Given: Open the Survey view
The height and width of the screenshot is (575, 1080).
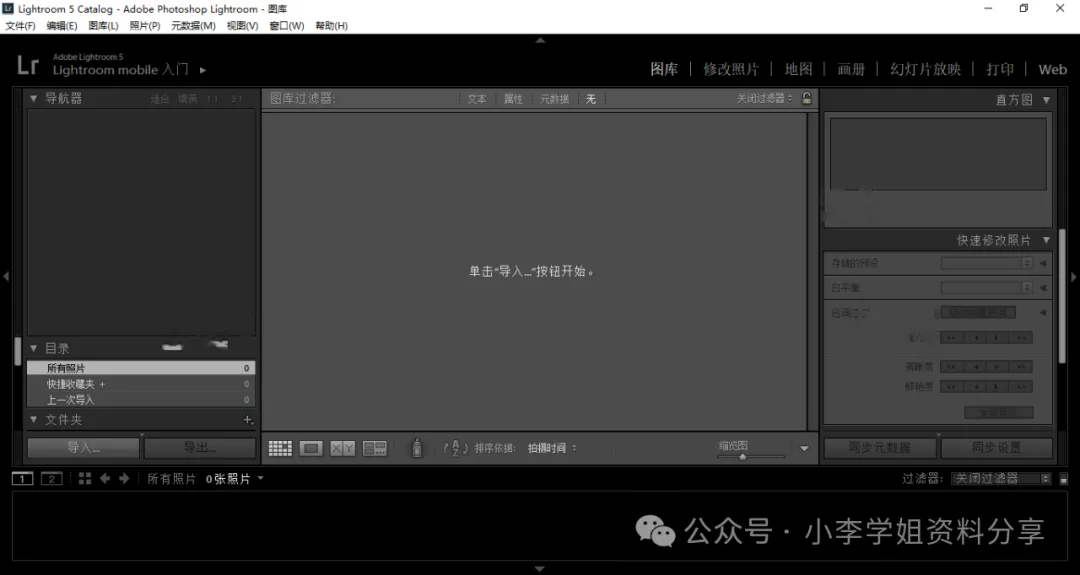Looking at the screenshot, I should [375, 448].
